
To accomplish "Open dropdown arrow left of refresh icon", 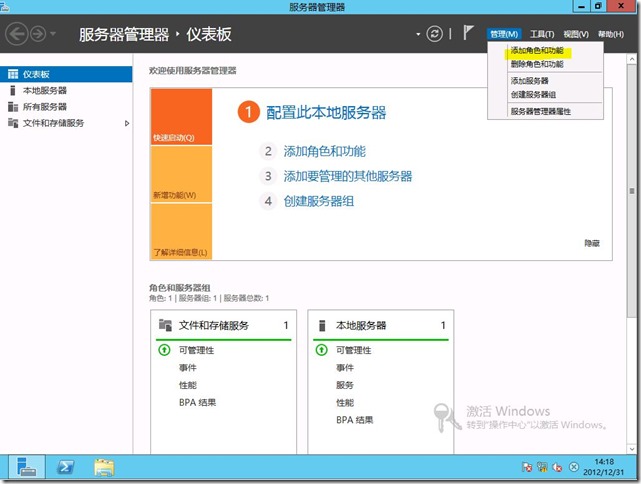I will (418, 34).
